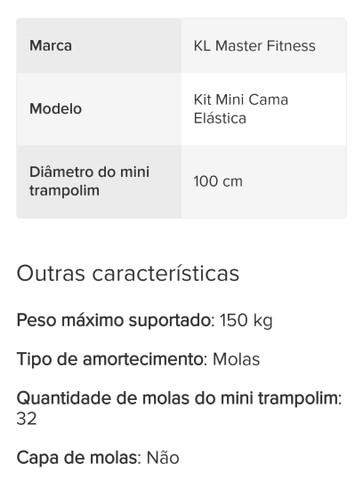Click the word trampolim in diameter label
This screenshot has height=480, width=363.
(x=64, y=191)
